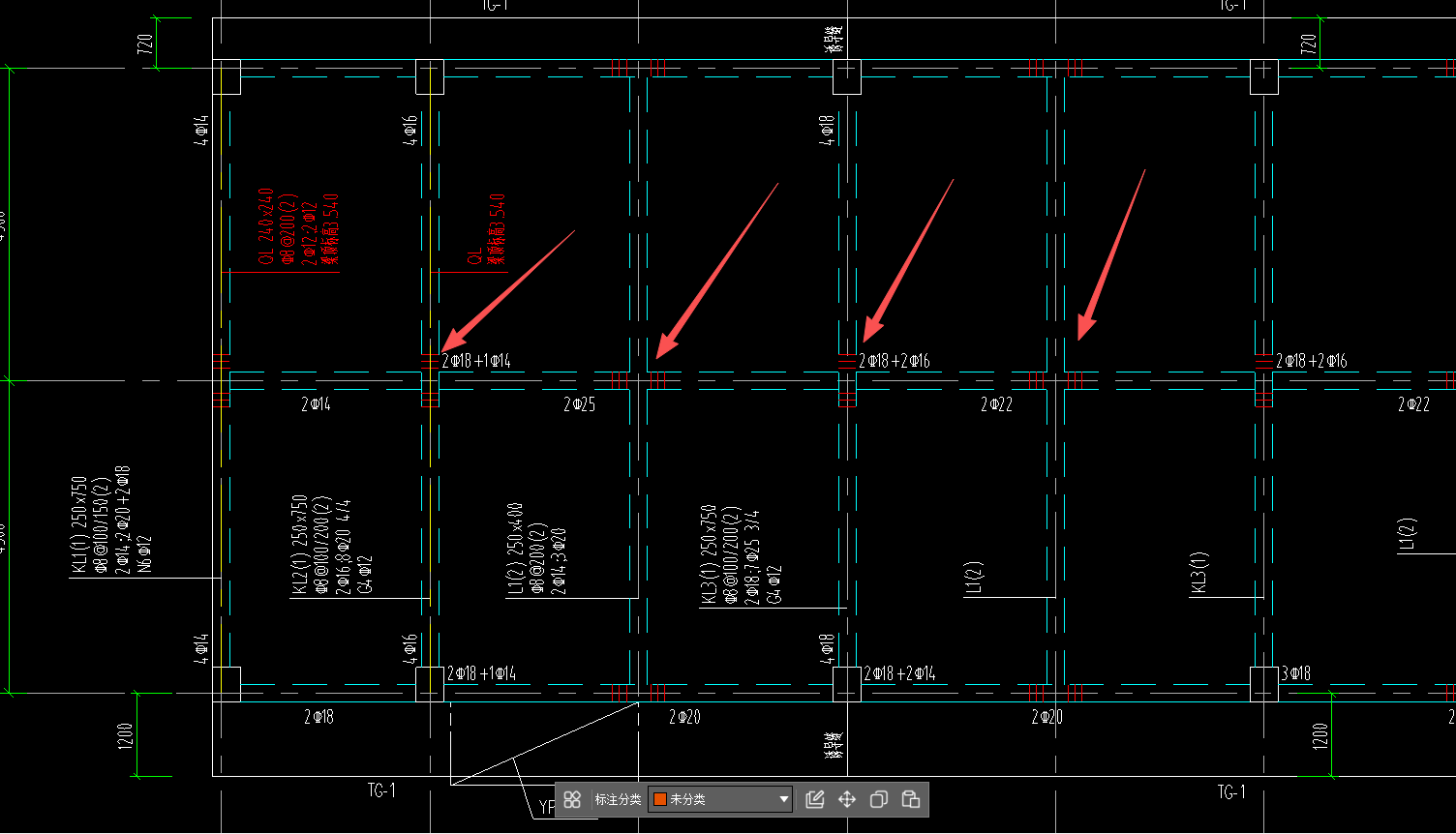
Task: Select the KL1(1) 250x750 beam label
Action: coord(80,525)
